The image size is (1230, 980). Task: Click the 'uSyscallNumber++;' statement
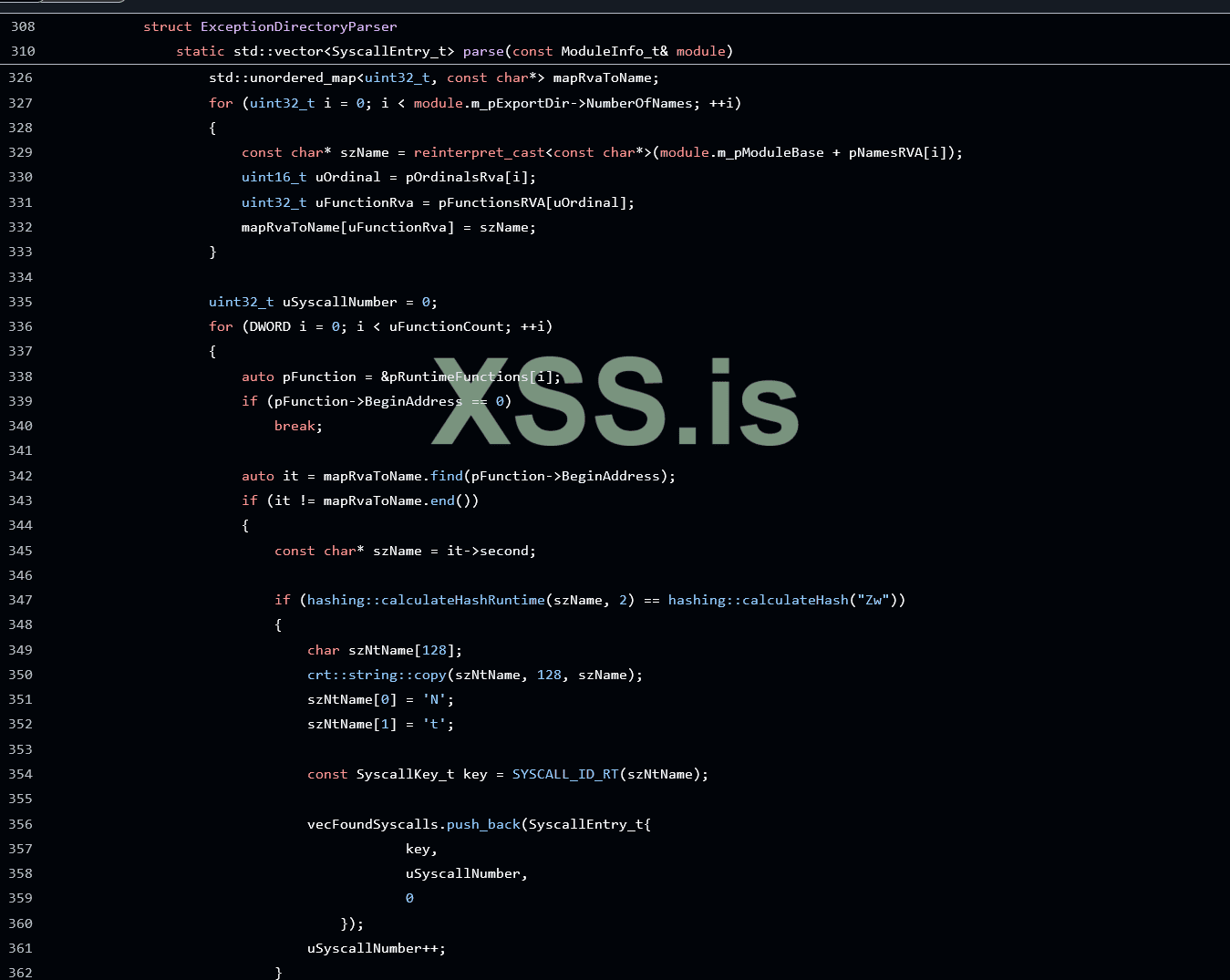point(377,948)
